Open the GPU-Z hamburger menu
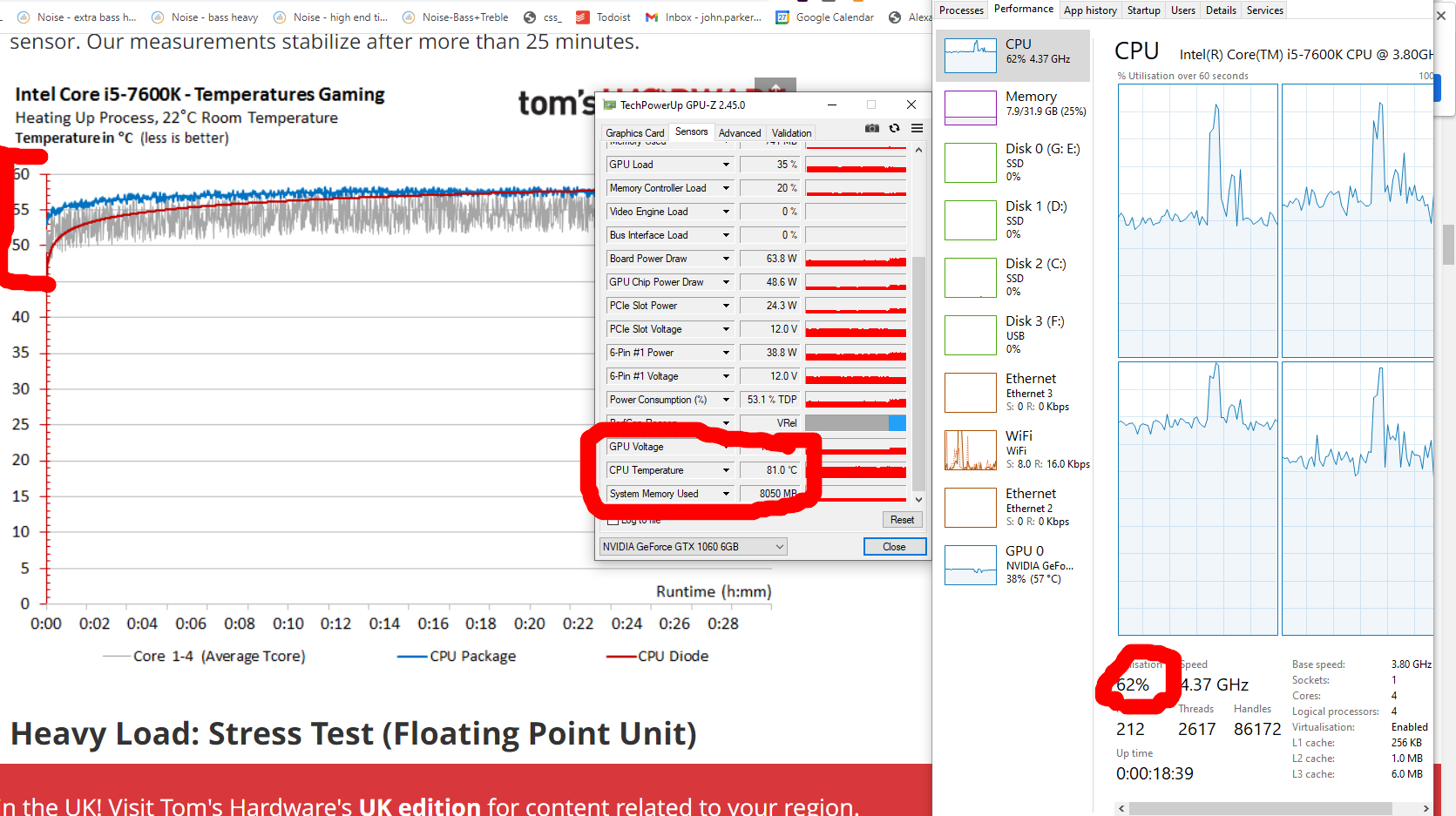 917,128
